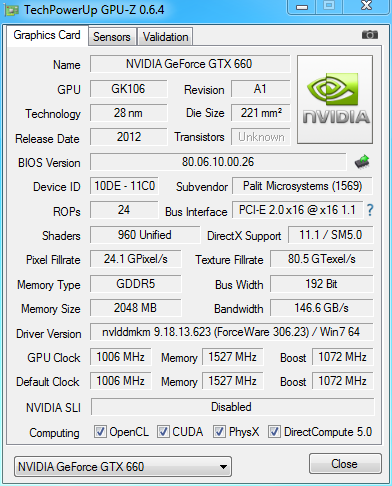Minimize the GPU-Z window

click(302, 7)
